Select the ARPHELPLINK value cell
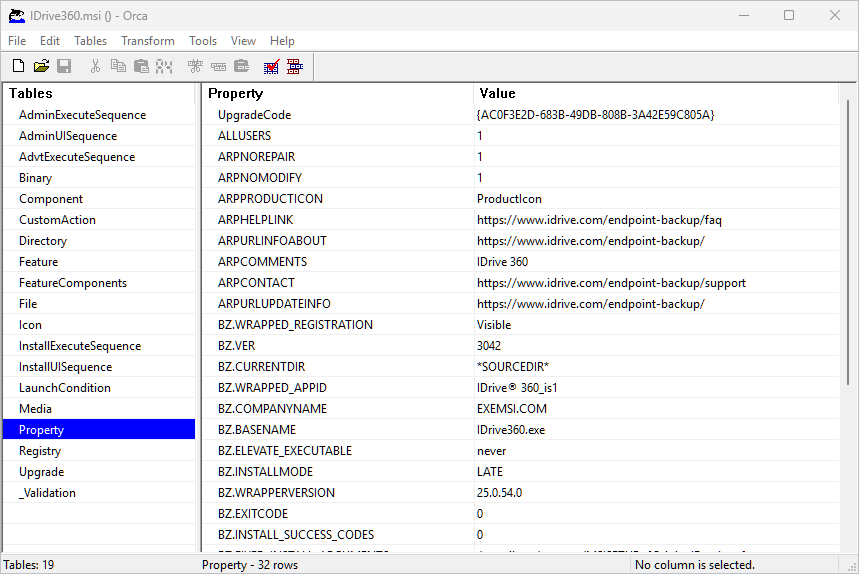859x574 pixels. [x=599, y=220]
